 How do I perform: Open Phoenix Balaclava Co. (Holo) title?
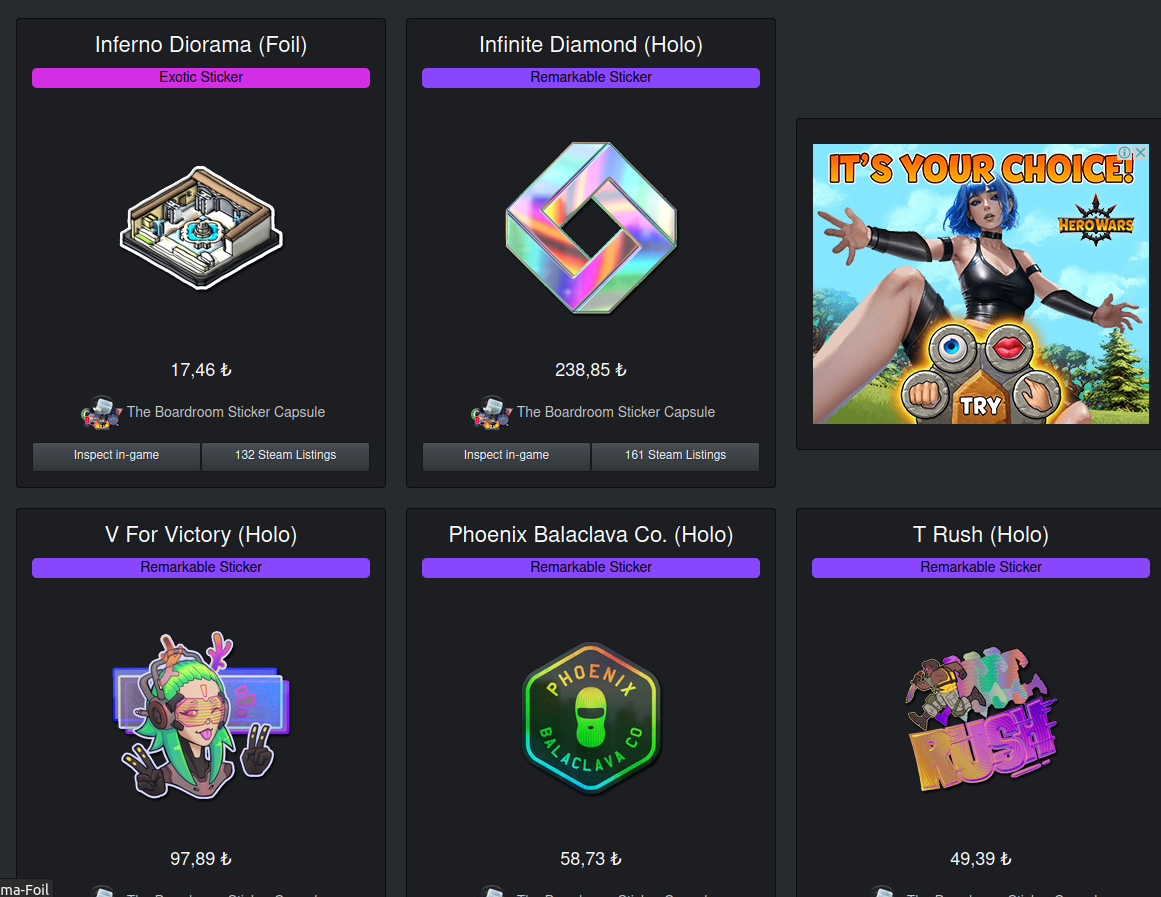coord(591,534)
